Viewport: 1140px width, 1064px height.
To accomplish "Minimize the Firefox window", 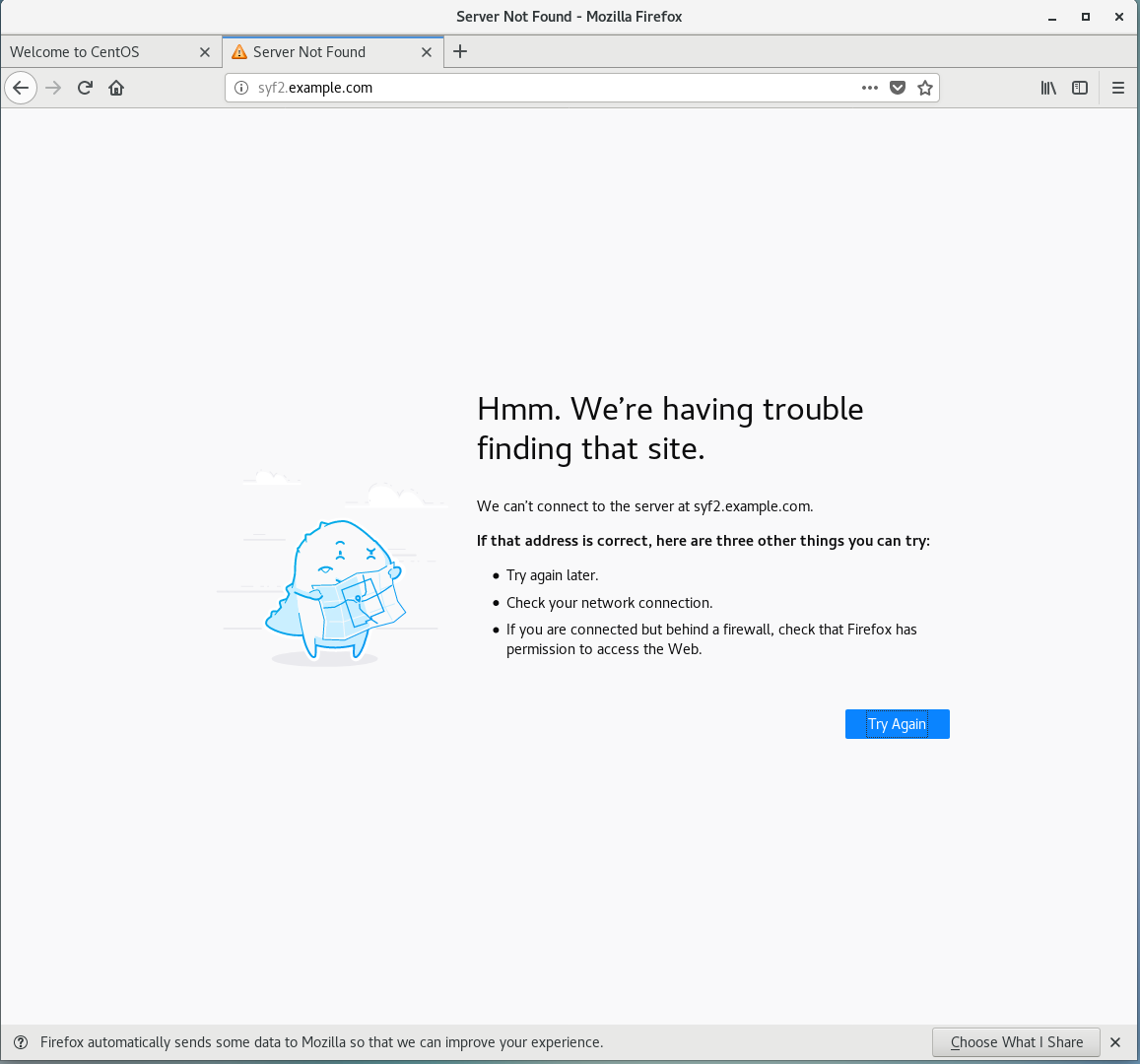I will pyautogui.click(x=1052, y=17).
